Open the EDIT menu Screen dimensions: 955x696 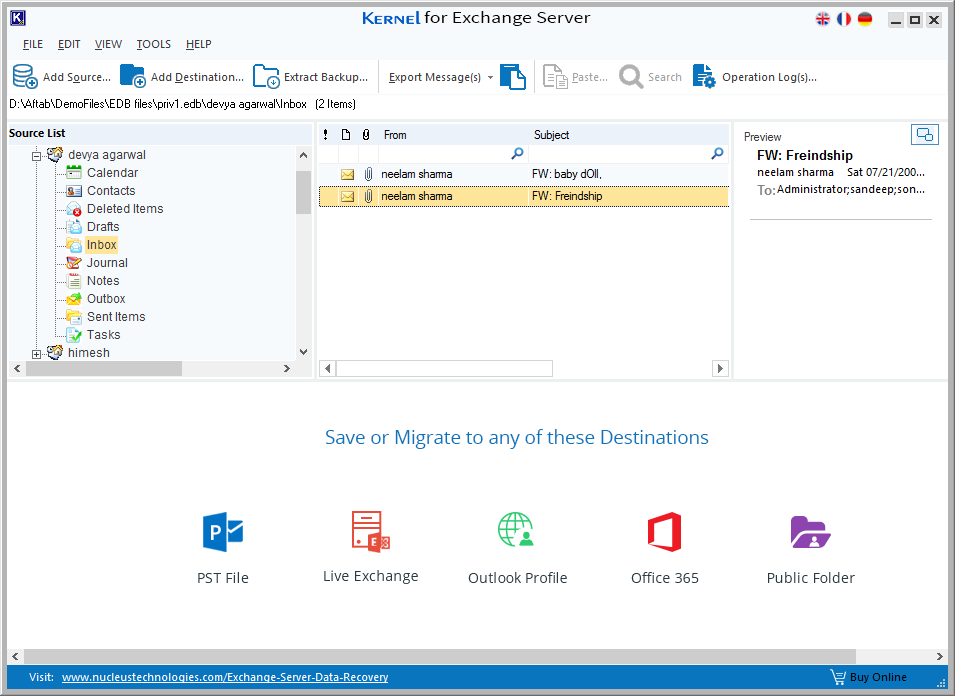point(69,44)
